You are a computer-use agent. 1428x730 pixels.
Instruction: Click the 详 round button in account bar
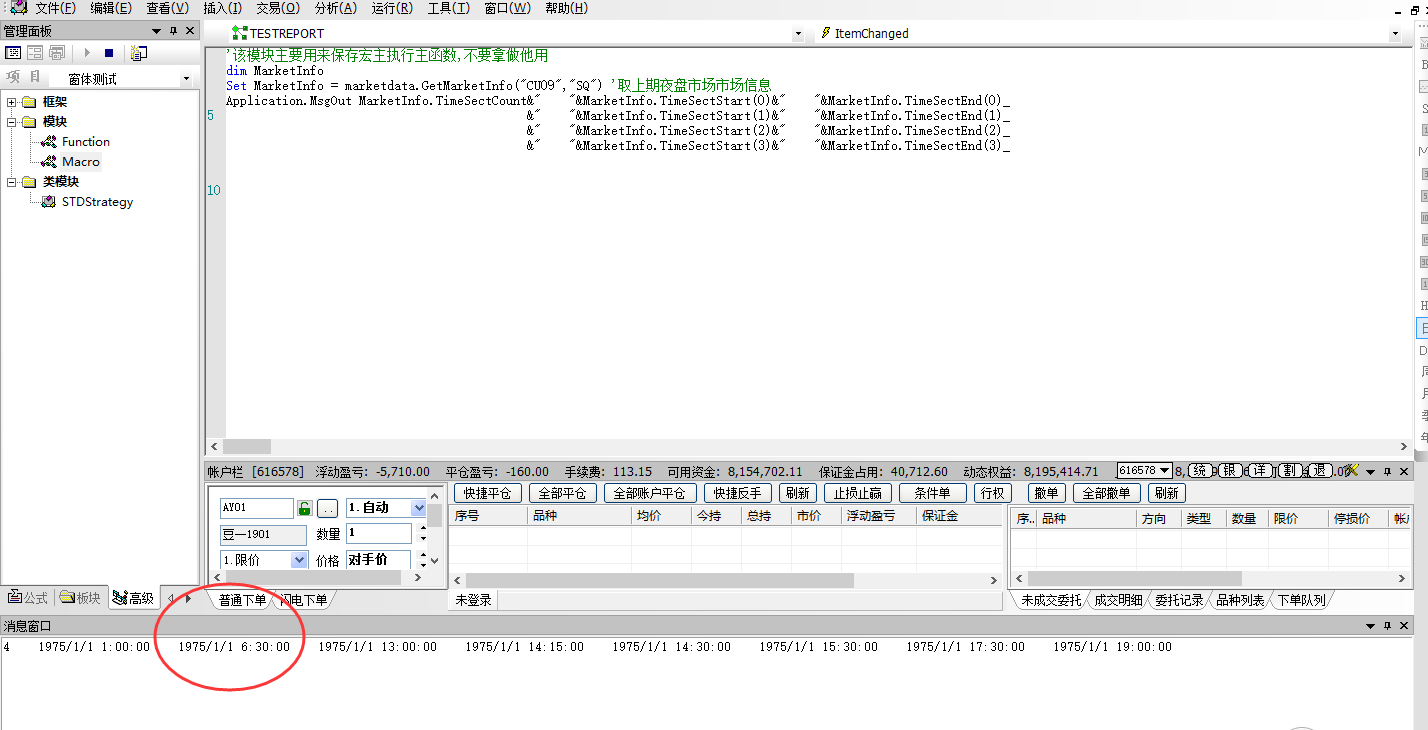1260,471
